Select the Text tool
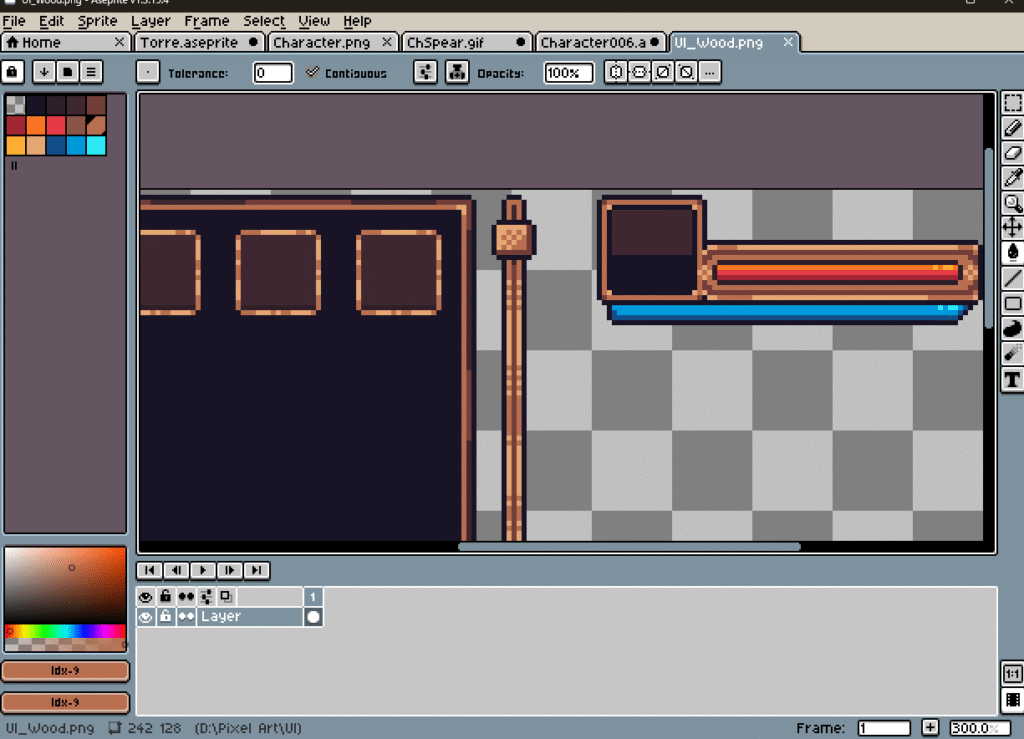The height and width of the screenshot is (739, 1024). [1012, 379]
